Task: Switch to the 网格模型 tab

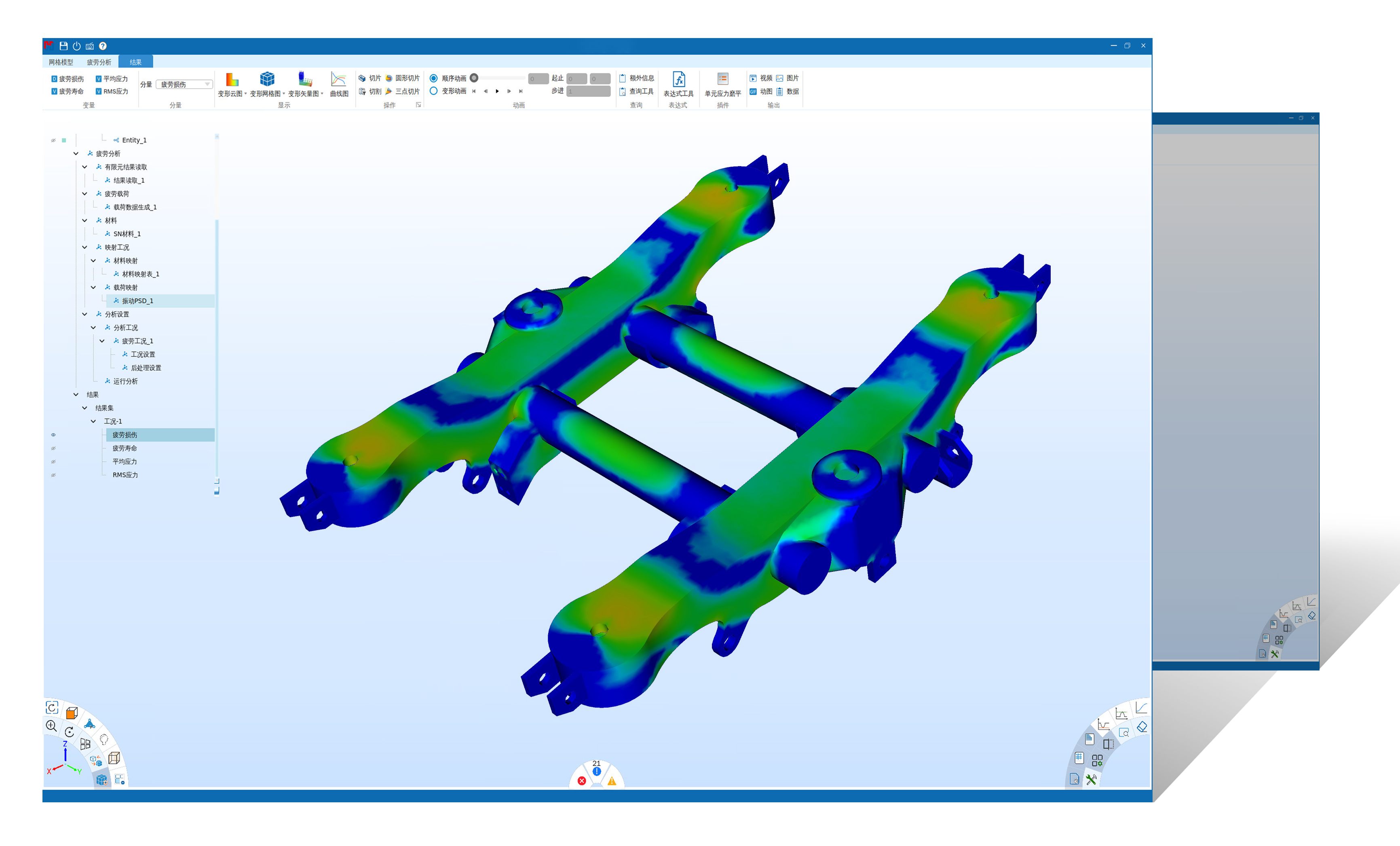Action: click(61, 62)
